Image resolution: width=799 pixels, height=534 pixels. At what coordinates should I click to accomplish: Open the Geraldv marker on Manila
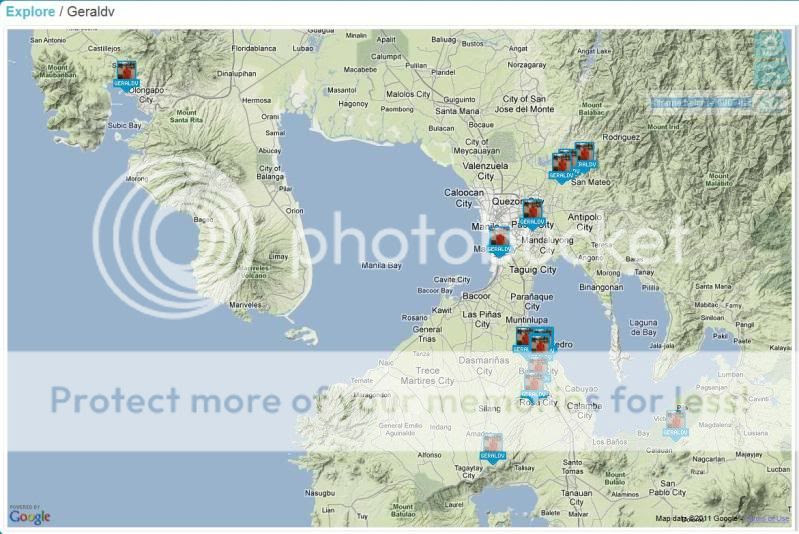(x=499, y=242)
